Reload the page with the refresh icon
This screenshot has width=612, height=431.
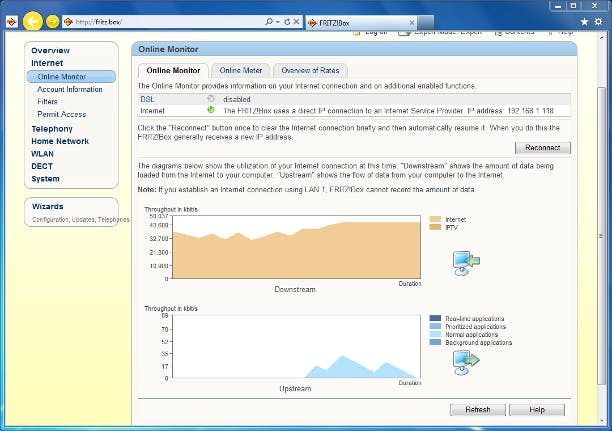[x=287, y=22]
